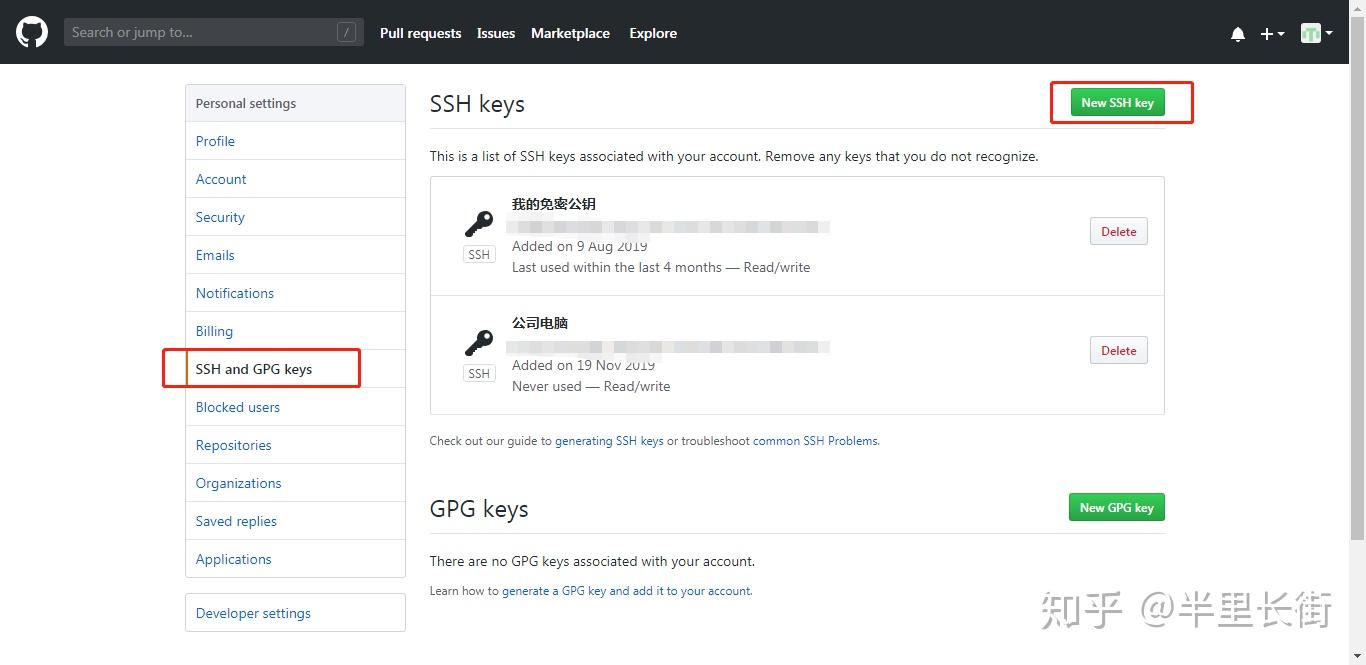
Task: Switch to the Marketplace tab
Action: tap(570, 33)
